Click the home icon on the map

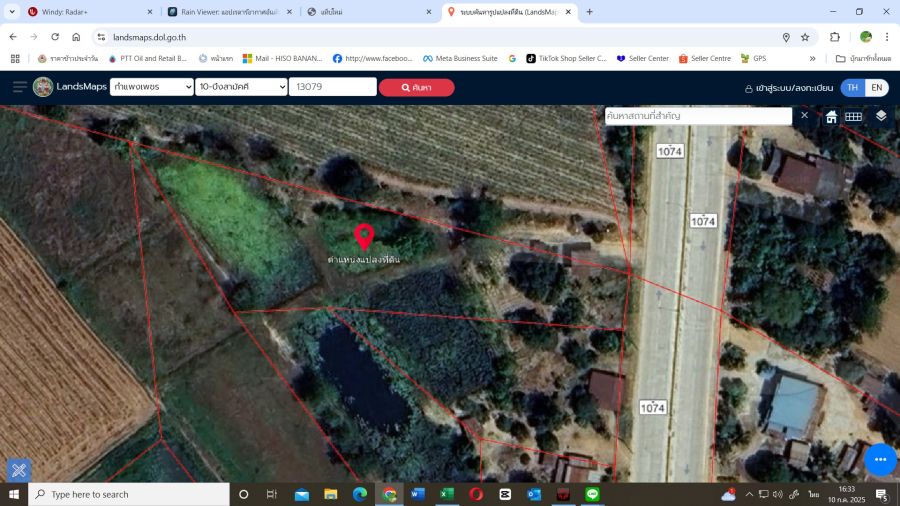[x=831, y=117]
